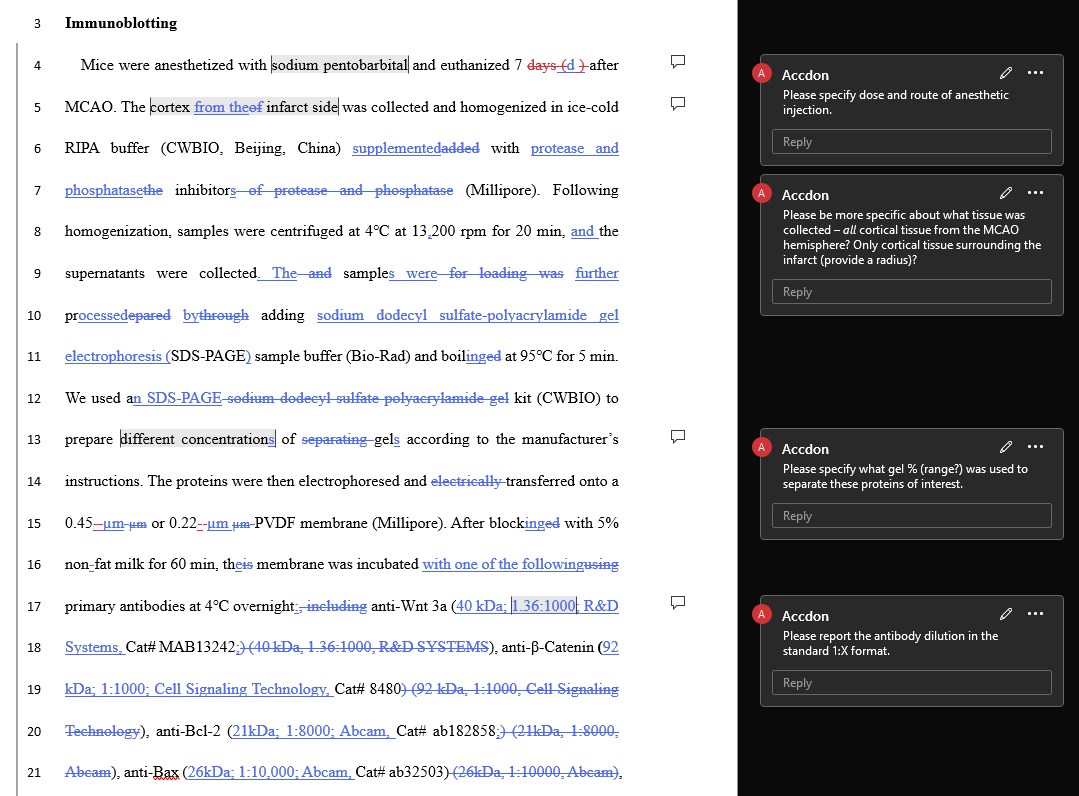
Task: Click pencil icon on tissue collected comment
Action: (1006, 193)
